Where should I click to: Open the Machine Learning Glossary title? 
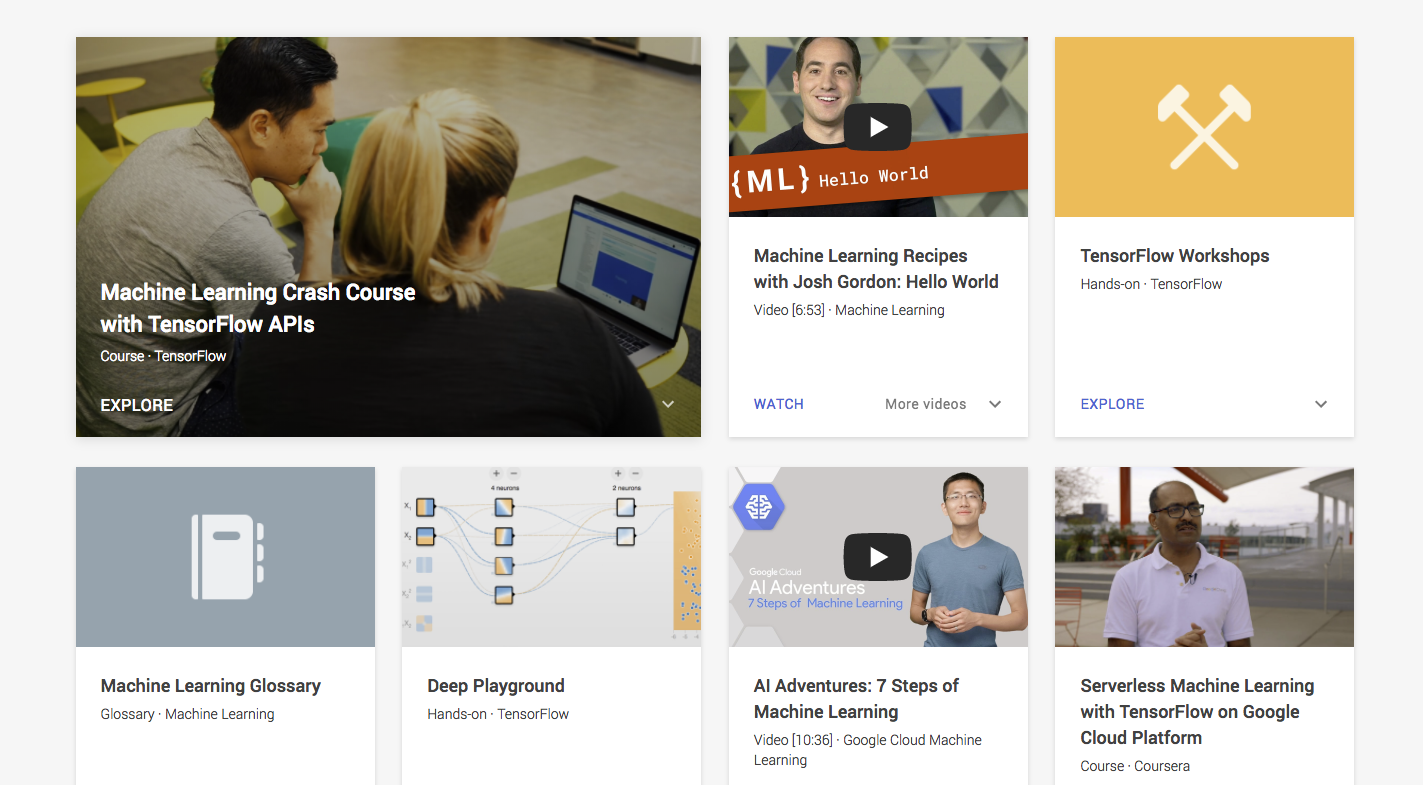(x=211, y=686)
